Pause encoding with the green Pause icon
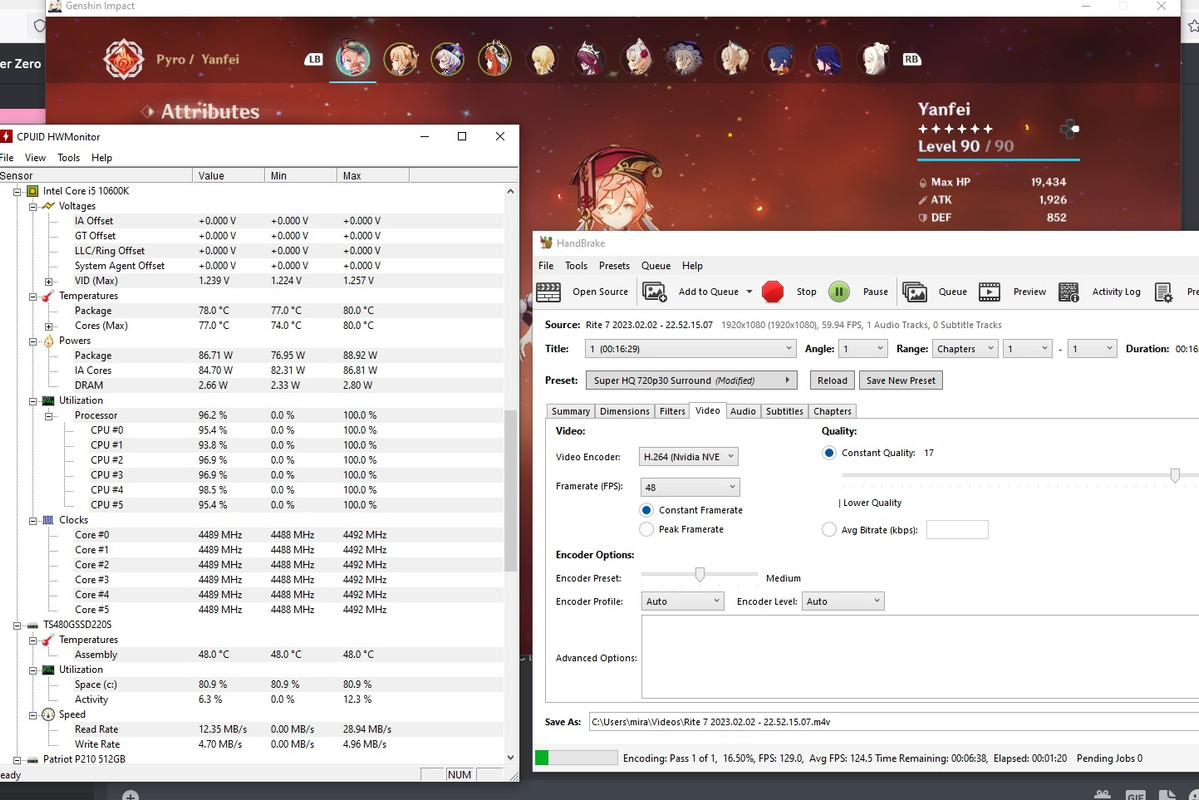Viewport: 1199px width, 800px height. pyautogui.click(x=839, y=291)
